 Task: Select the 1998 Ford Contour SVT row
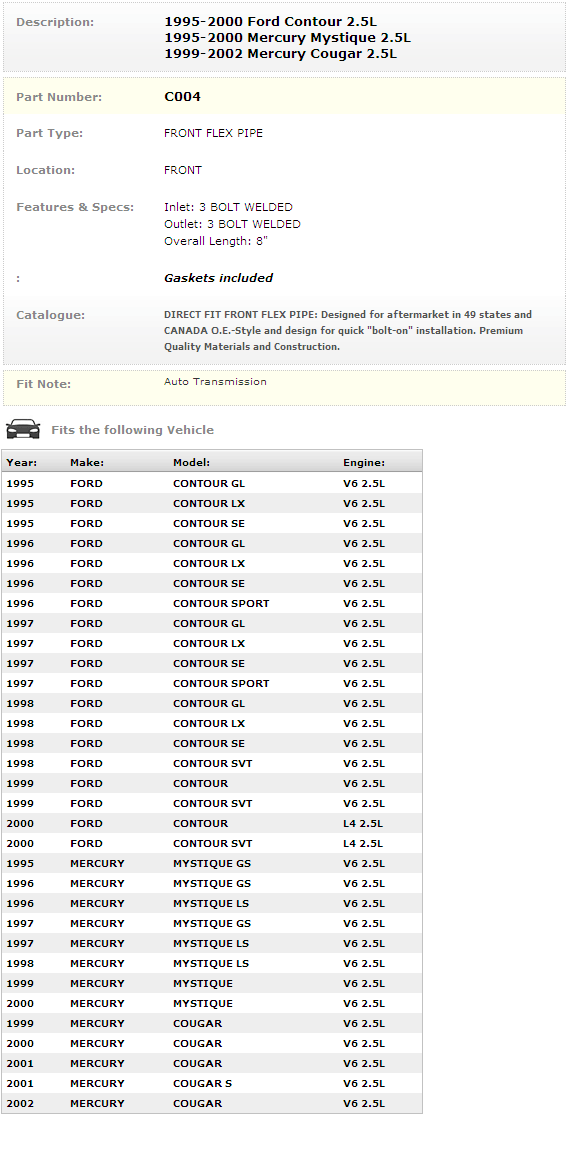pyautogui.click(x=212, y=764)
